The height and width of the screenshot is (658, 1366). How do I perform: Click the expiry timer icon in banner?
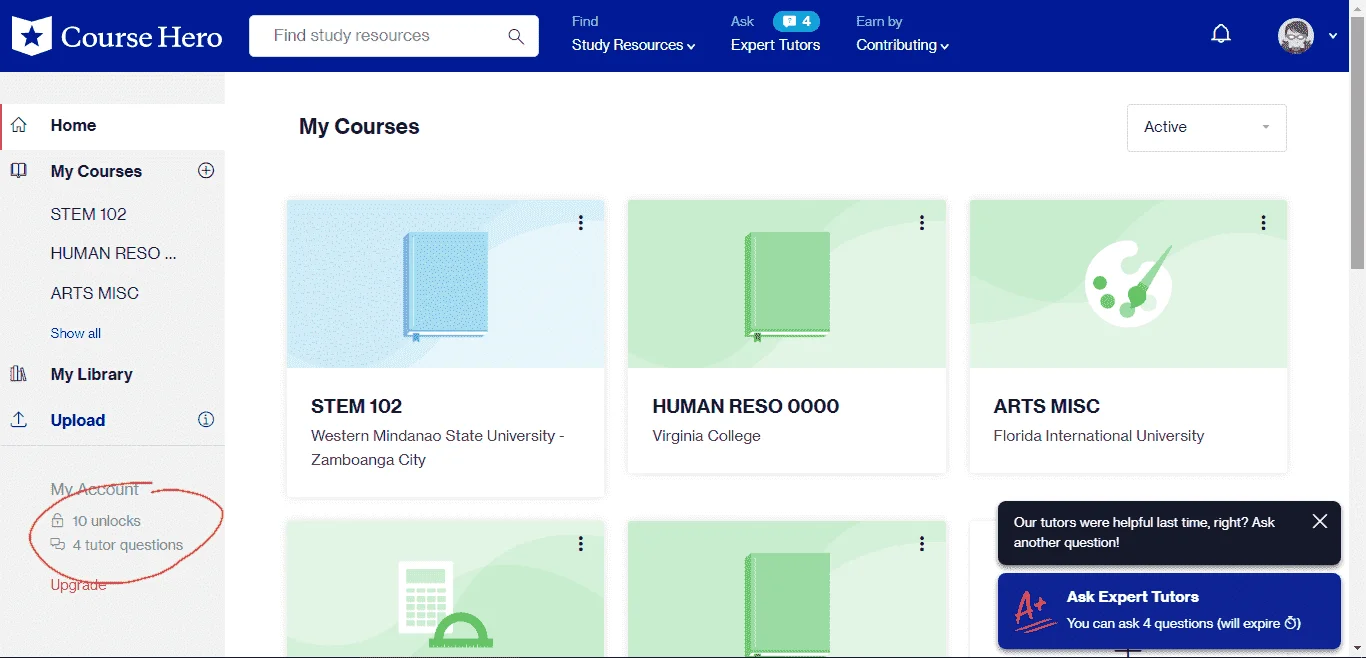point(1292,623)
